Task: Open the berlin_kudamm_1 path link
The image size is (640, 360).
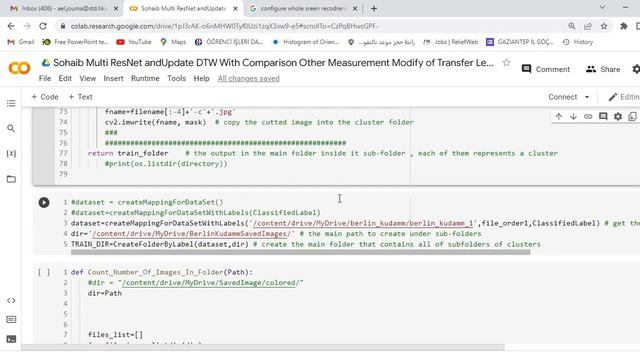Action: tap(362, 223)
